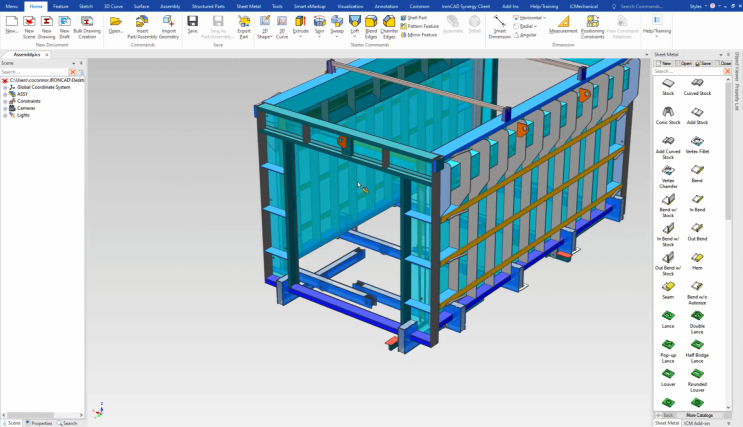Pick the Louver catalog item
743x427 pixels.
point(668,378)
